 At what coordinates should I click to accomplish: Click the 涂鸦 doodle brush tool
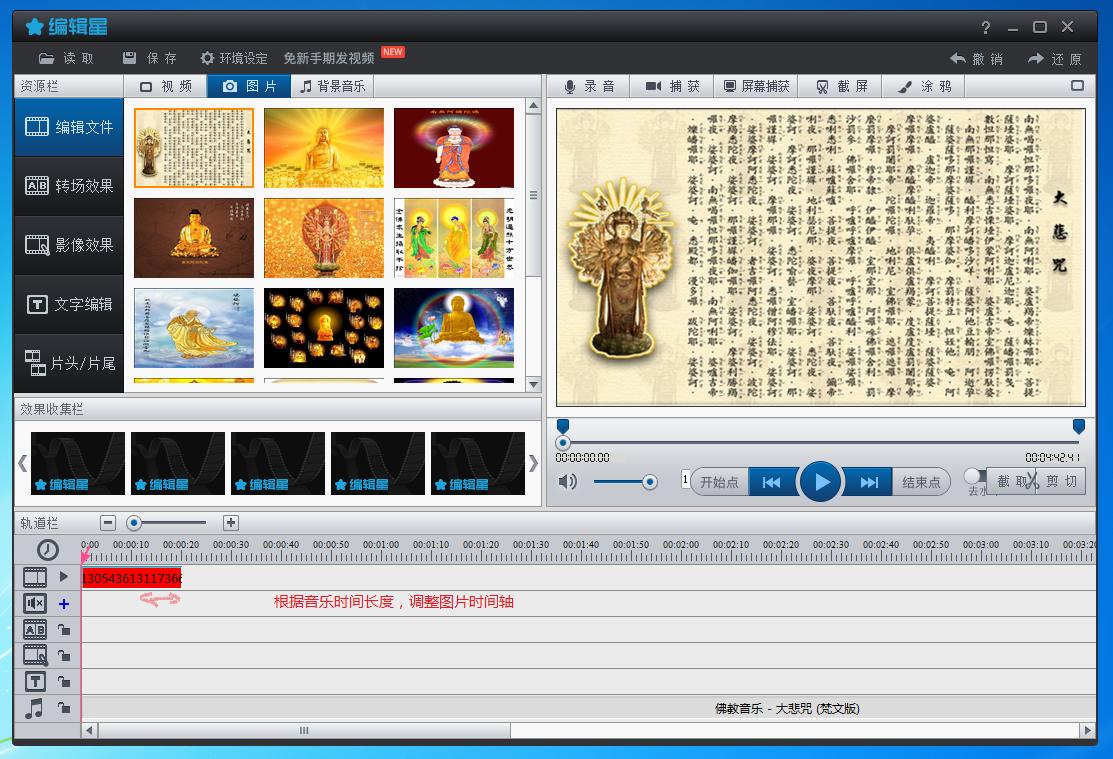coord(924,87)
